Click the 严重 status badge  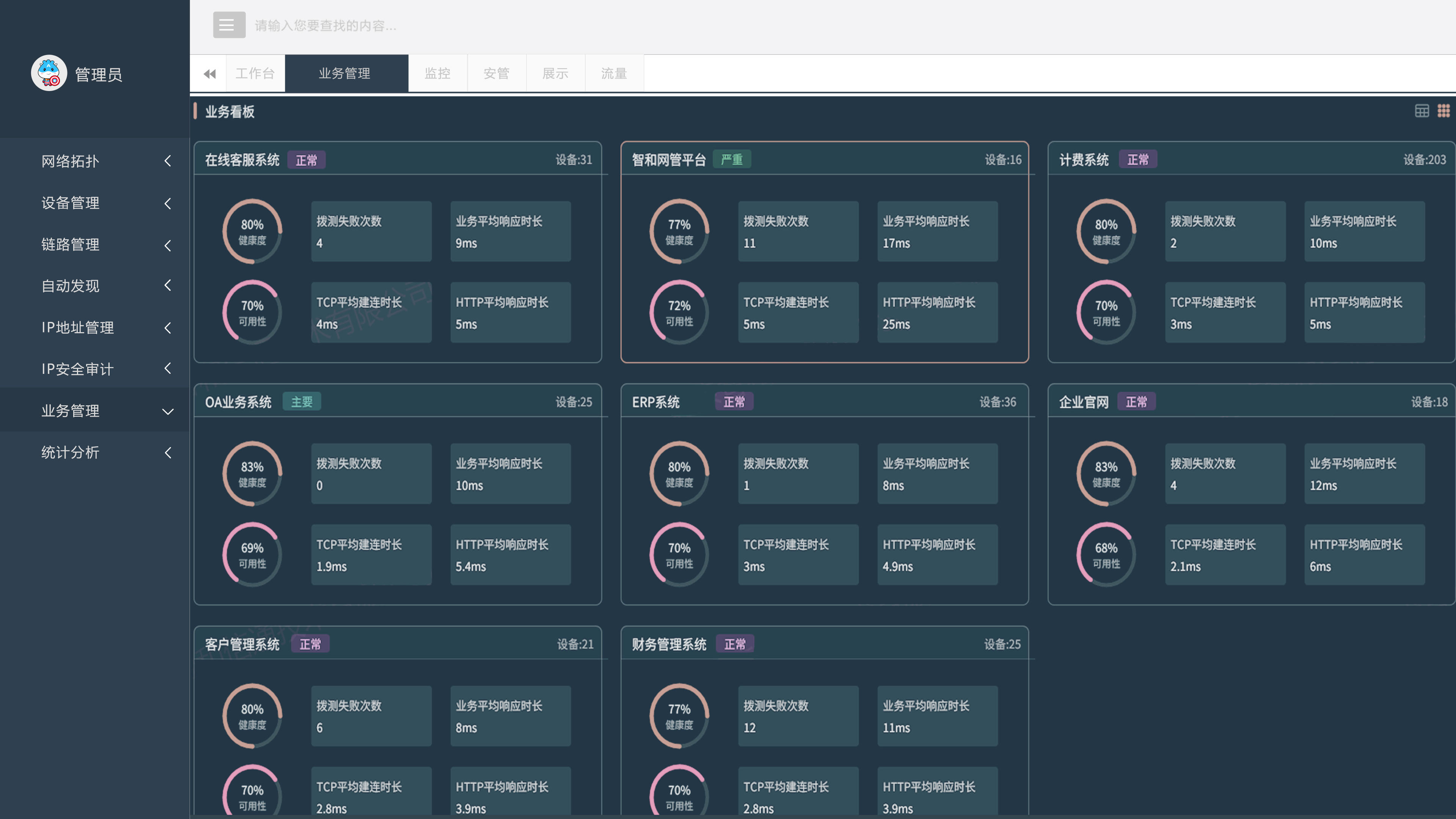coord(731,159)
